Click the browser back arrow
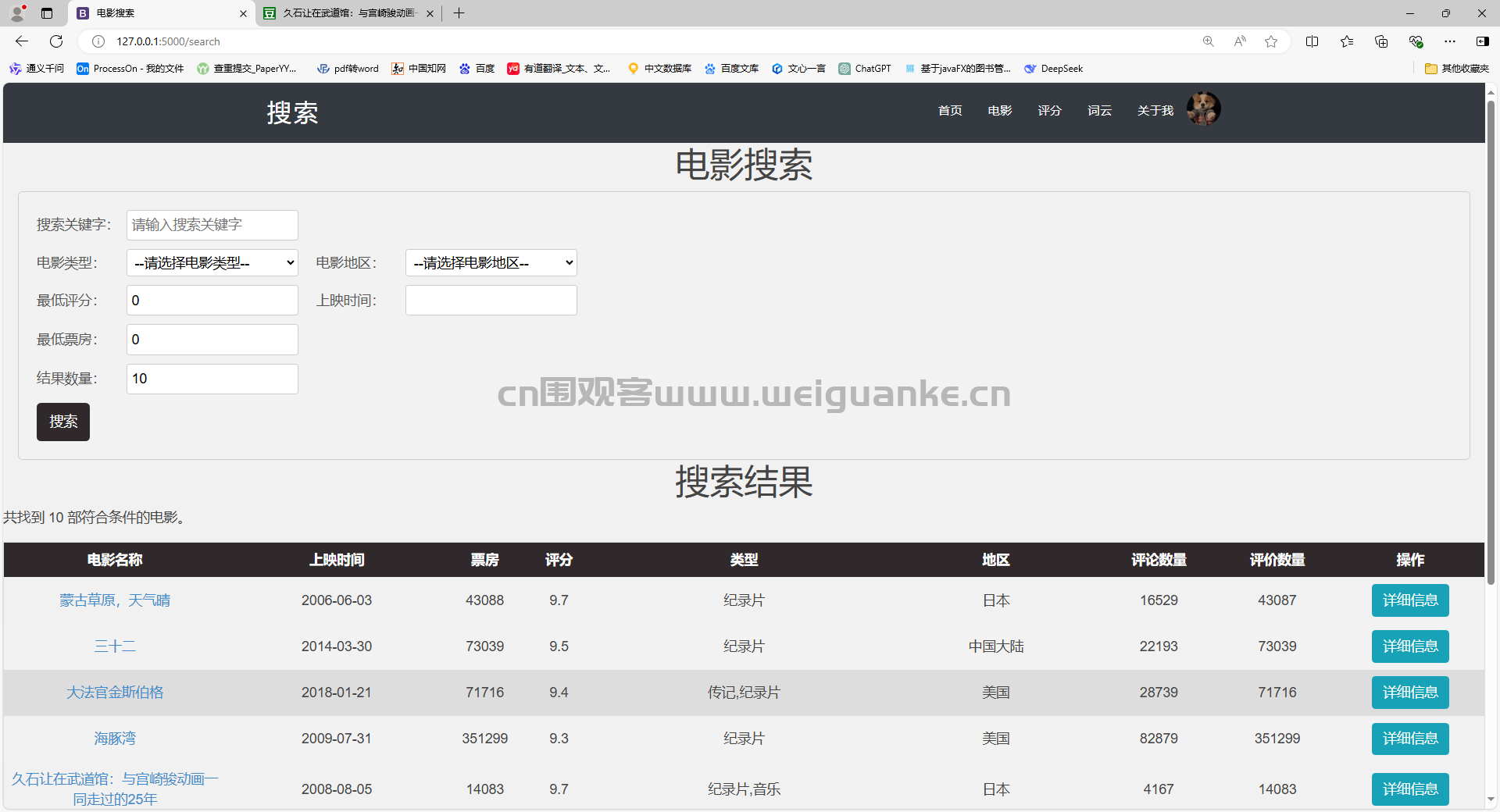This screenshot has width=1500, height=812. click(x=22, y=41)
